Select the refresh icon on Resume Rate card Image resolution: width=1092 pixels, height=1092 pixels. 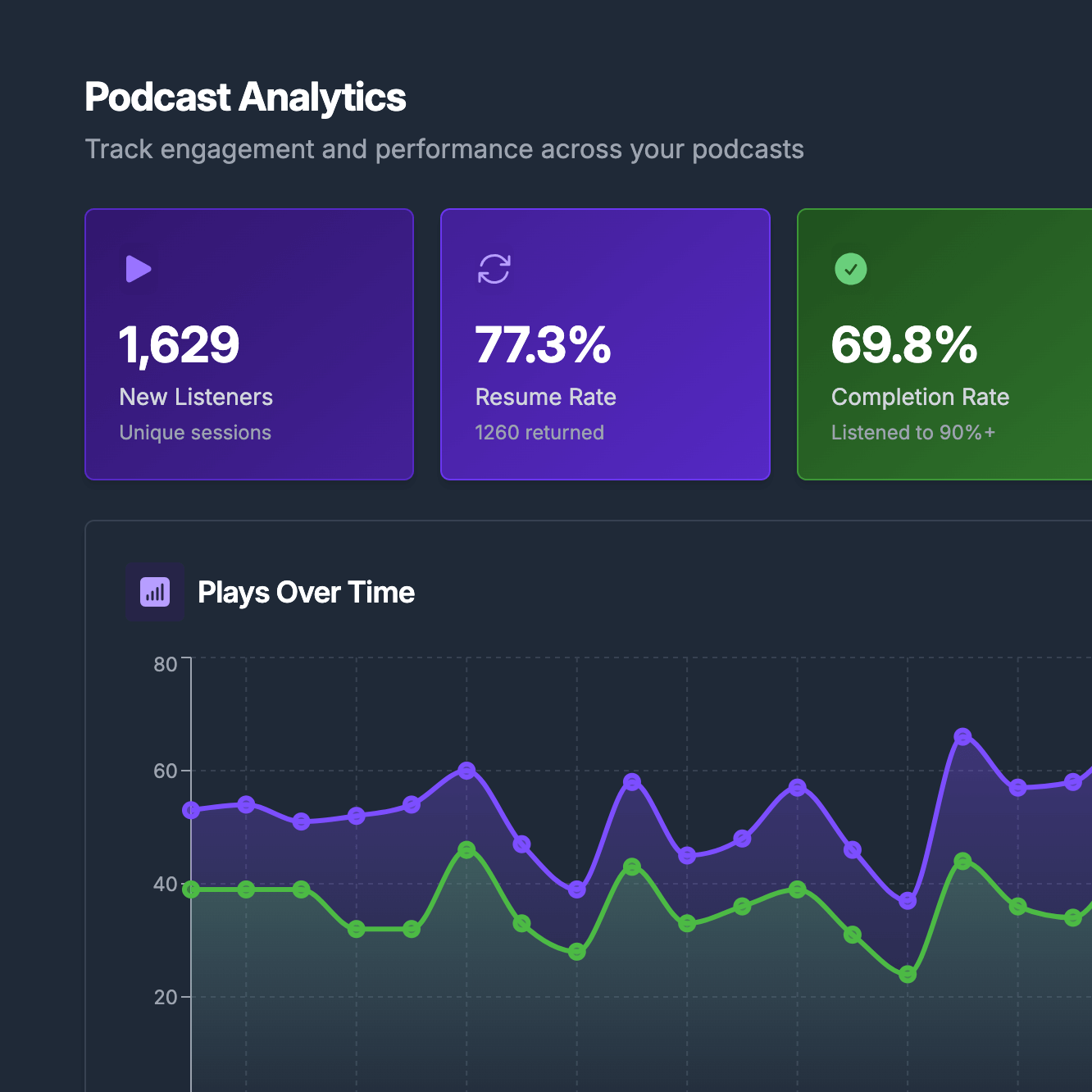point(494,269)
